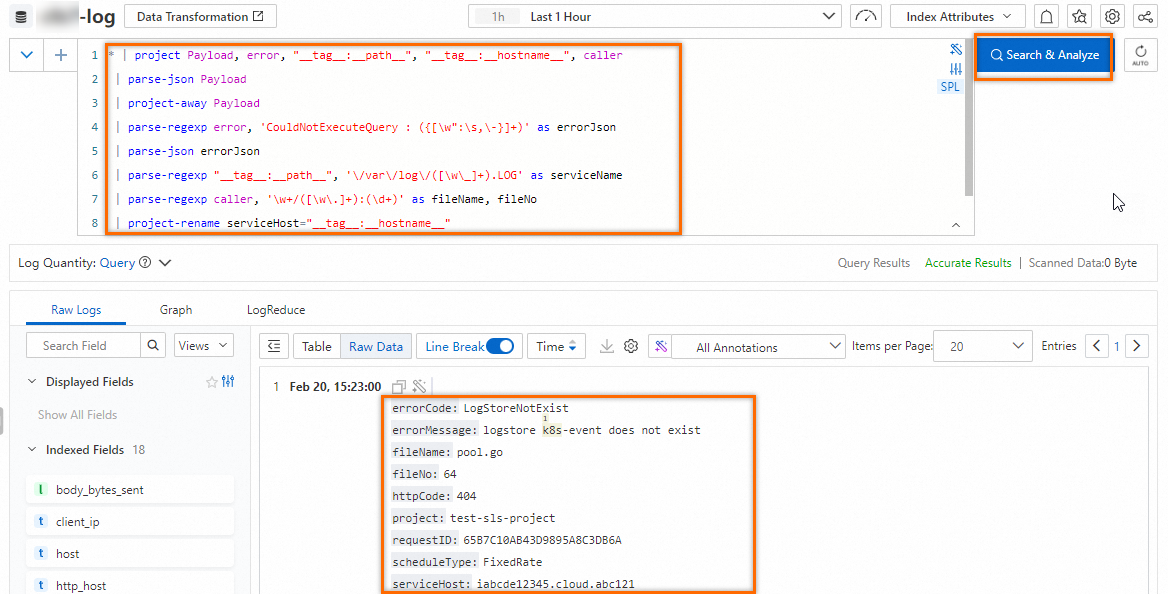Click the dashboard gauge icon
This screenshot has height=594, width=1168.
coord(866,16)
